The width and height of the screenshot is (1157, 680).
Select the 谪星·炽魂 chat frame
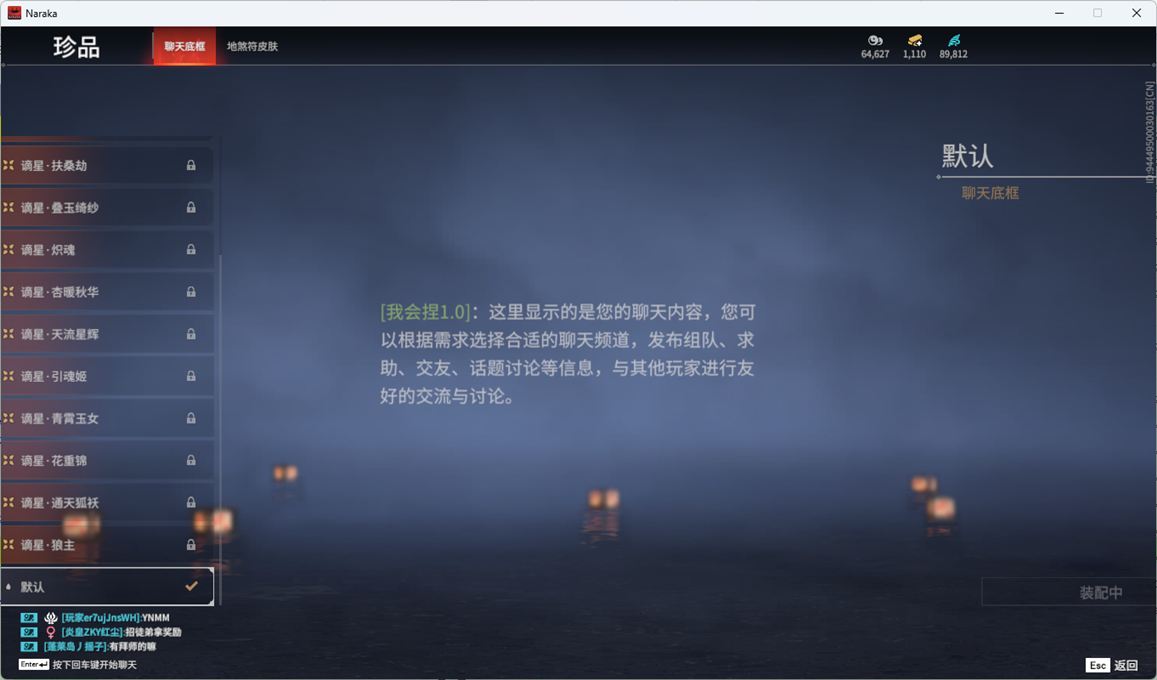tap(107, 249)
